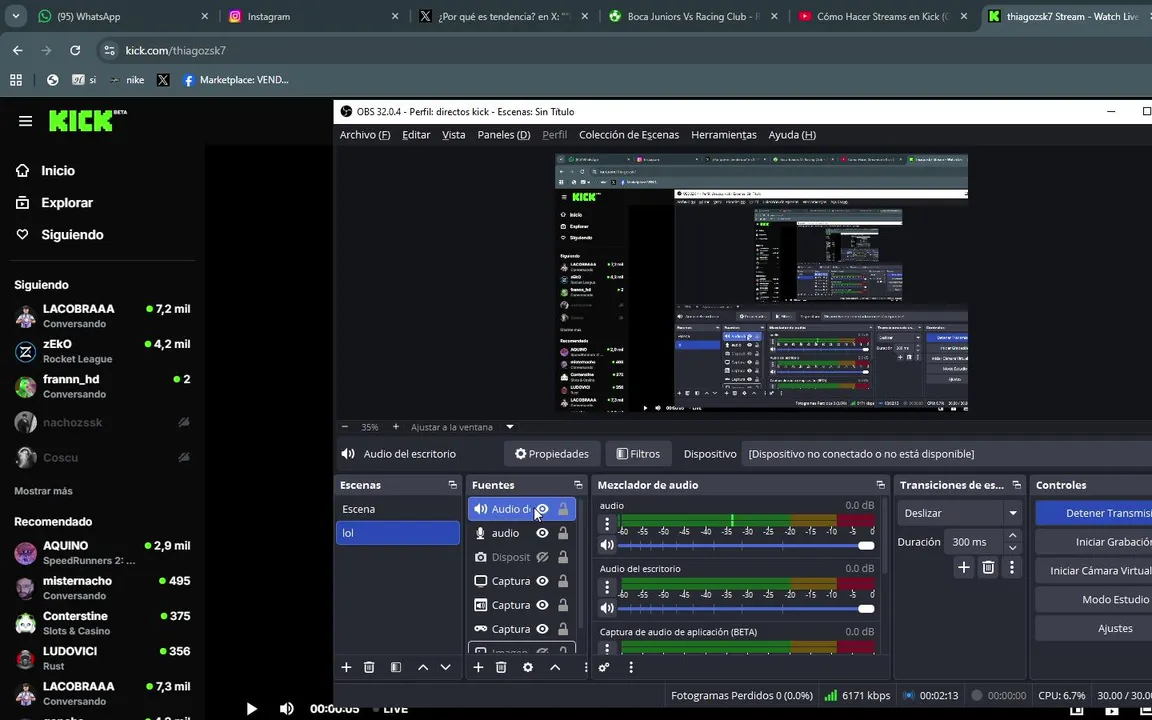Screen dimensions: 1152x720
Task: Zoom out the OBS preview with minus icon
Action: coord(345,427)
